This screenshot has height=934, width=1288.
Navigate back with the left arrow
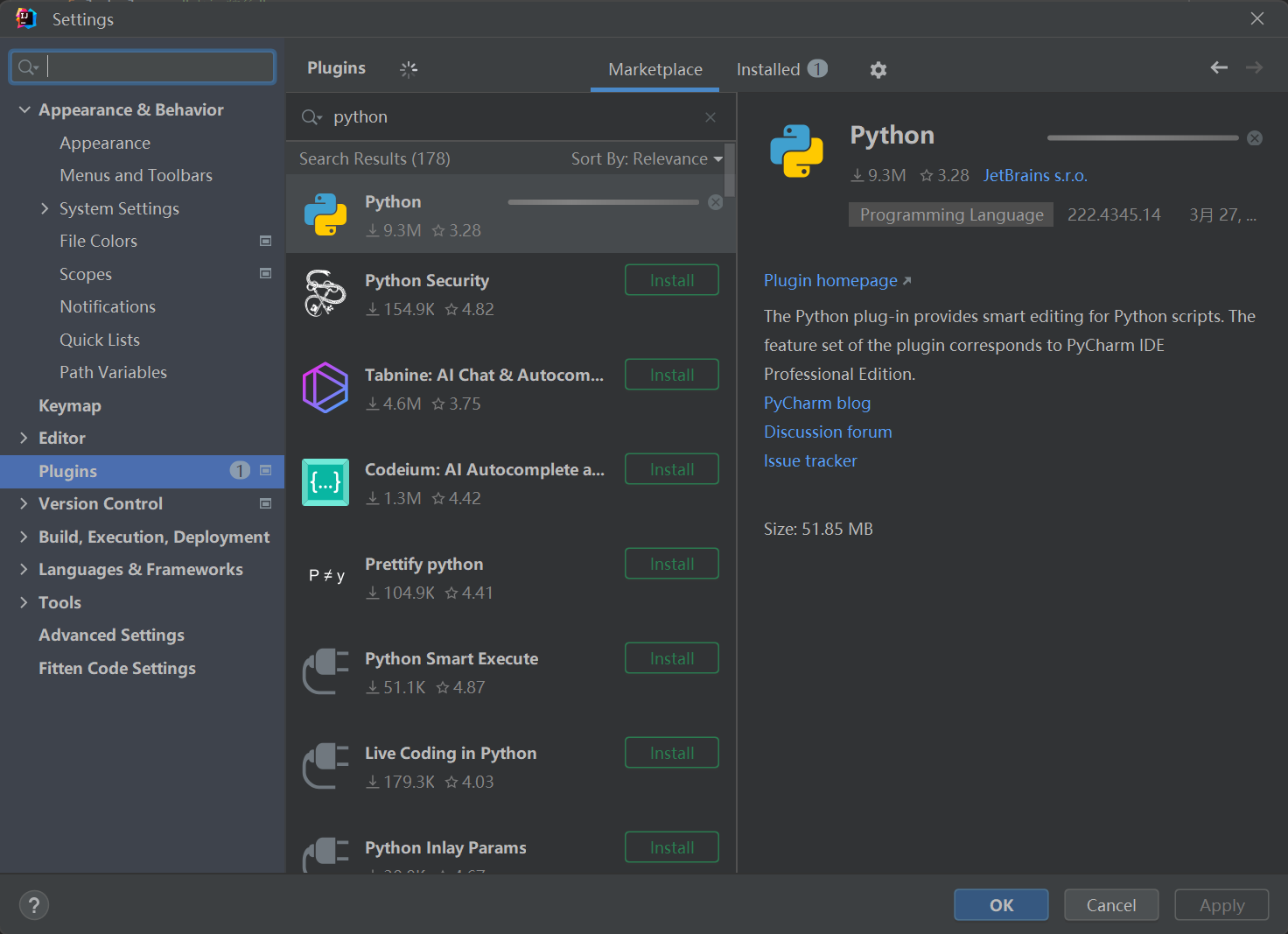click(1219, 67)
